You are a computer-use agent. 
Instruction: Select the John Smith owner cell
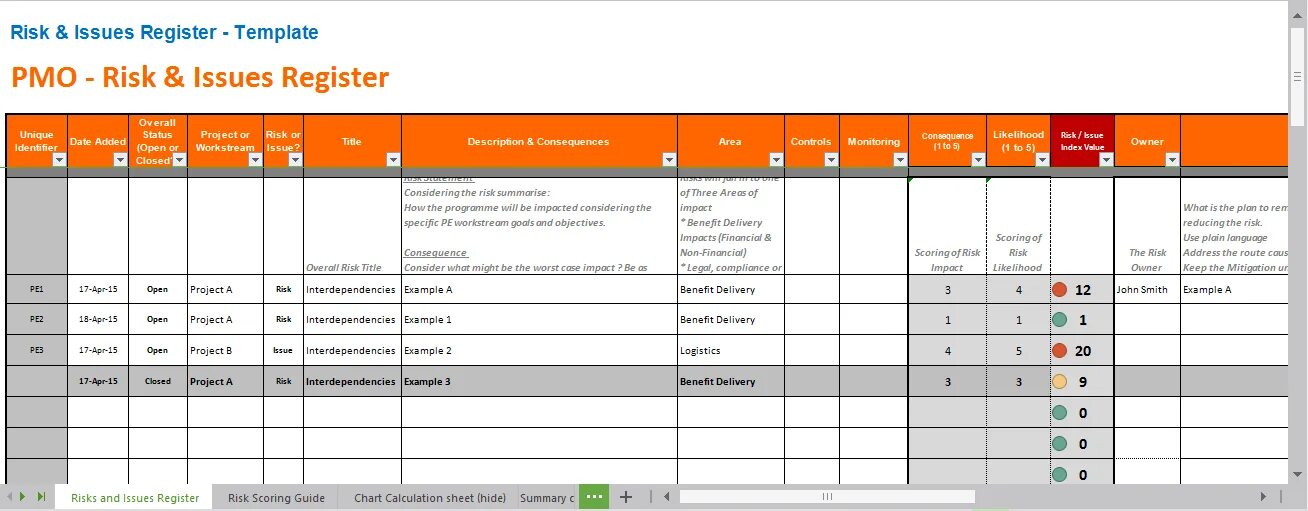[x=1147, y=290]
